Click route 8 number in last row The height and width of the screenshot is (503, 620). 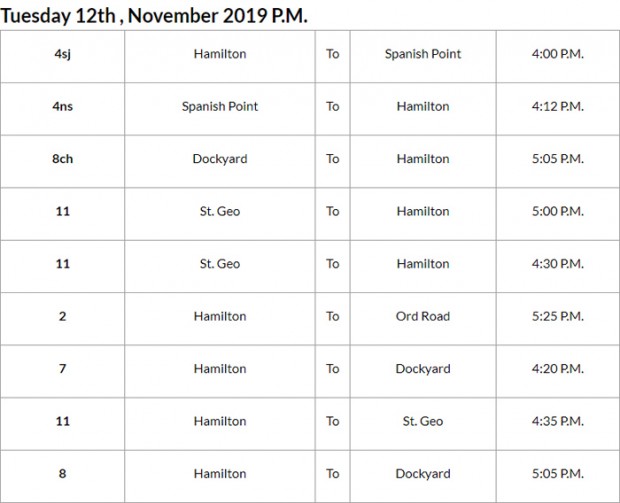tap(62, 474)
